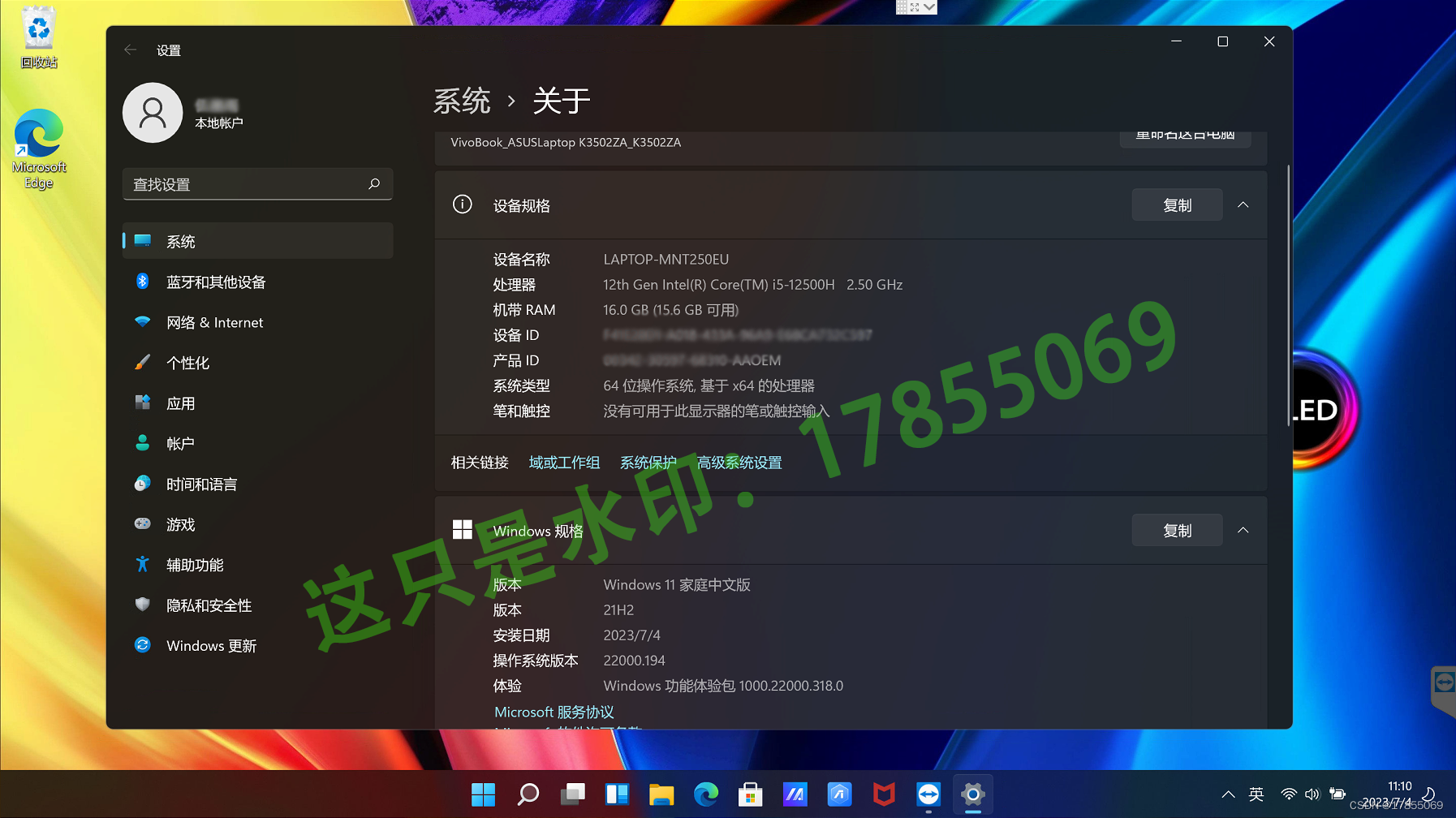Open 应用 settings
Viewport: 1456px width, 818px height.
pyautogui.click(x=257, y=403)
